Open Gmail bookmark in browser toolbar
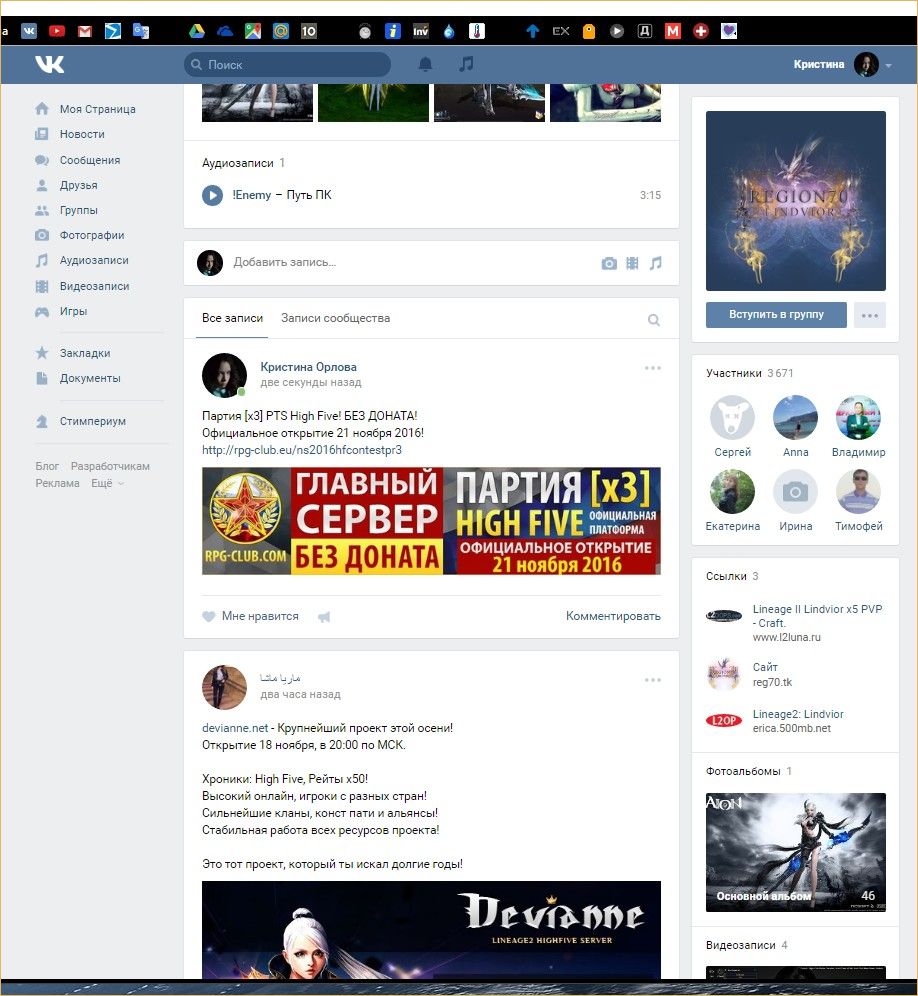918x996 pixels. pos(84,30)
